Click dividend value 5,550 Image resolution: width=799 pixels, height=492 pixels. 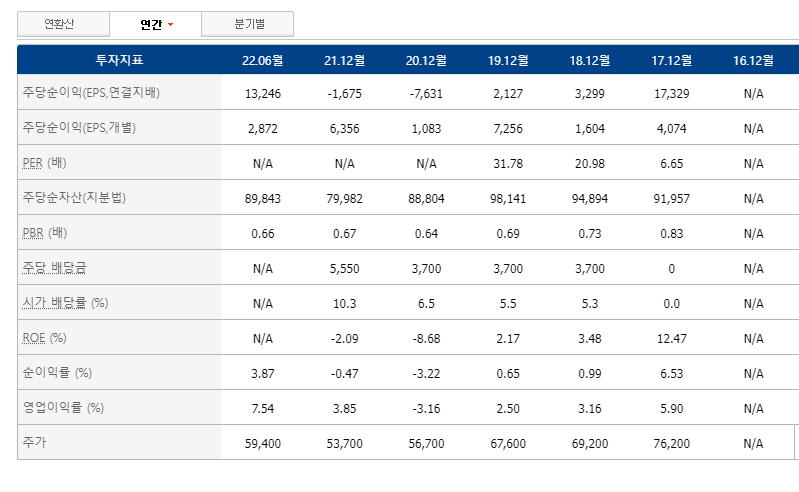(344, 269)
